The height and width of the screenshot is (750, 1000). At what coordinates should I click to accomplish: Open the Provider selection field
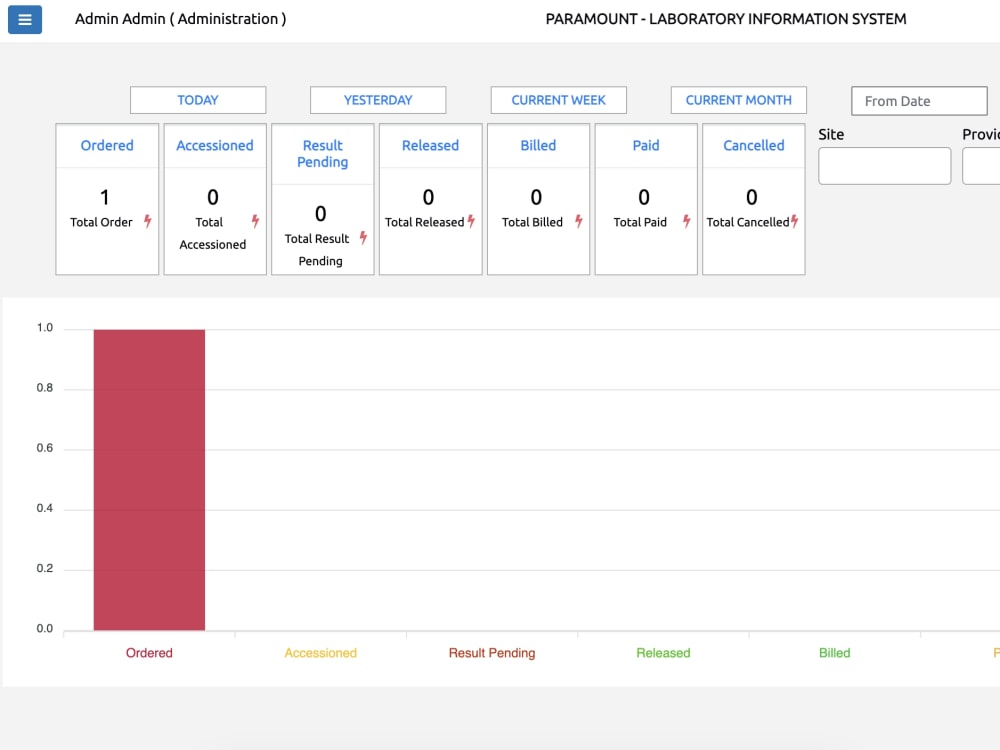pos(985,166)
